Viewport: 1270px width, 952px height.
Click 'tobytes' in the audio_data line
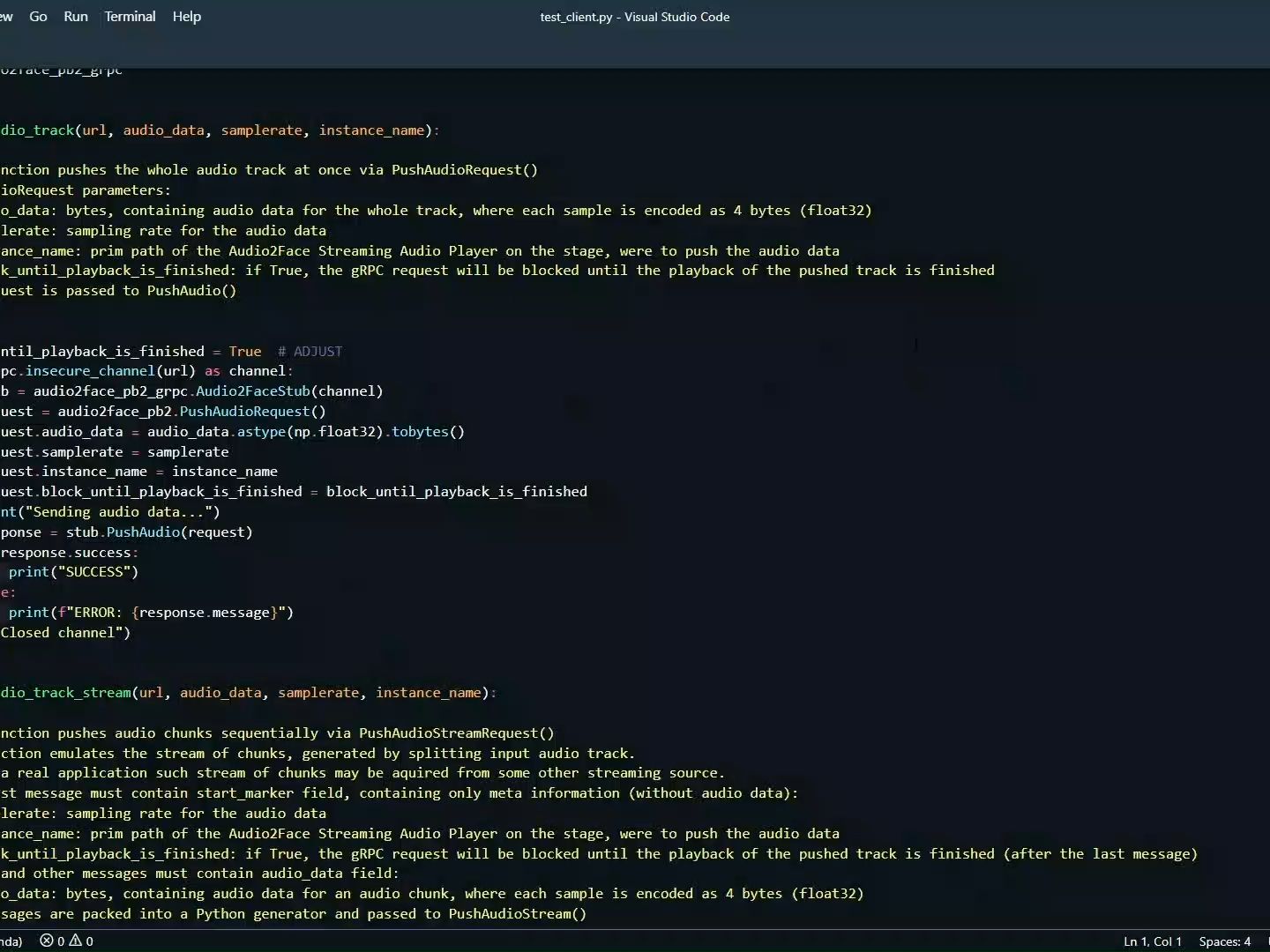[420, 432]
